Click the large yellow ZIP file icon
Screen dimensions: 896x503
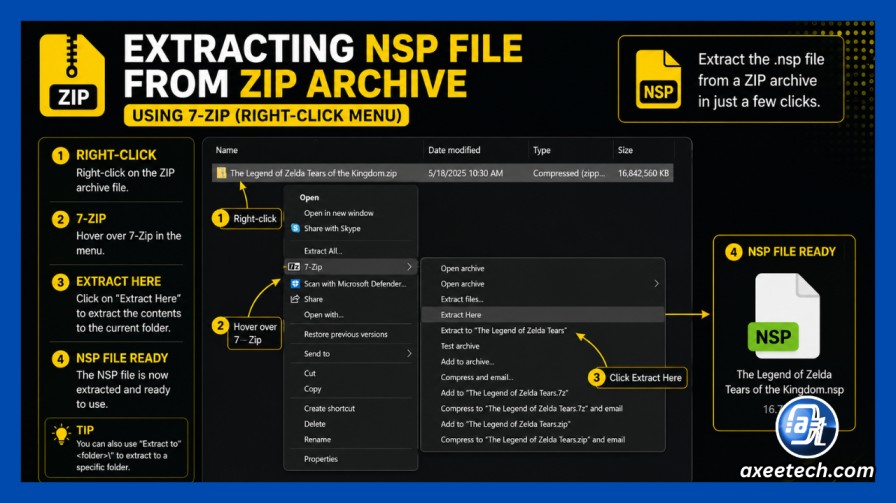point(72,75)
